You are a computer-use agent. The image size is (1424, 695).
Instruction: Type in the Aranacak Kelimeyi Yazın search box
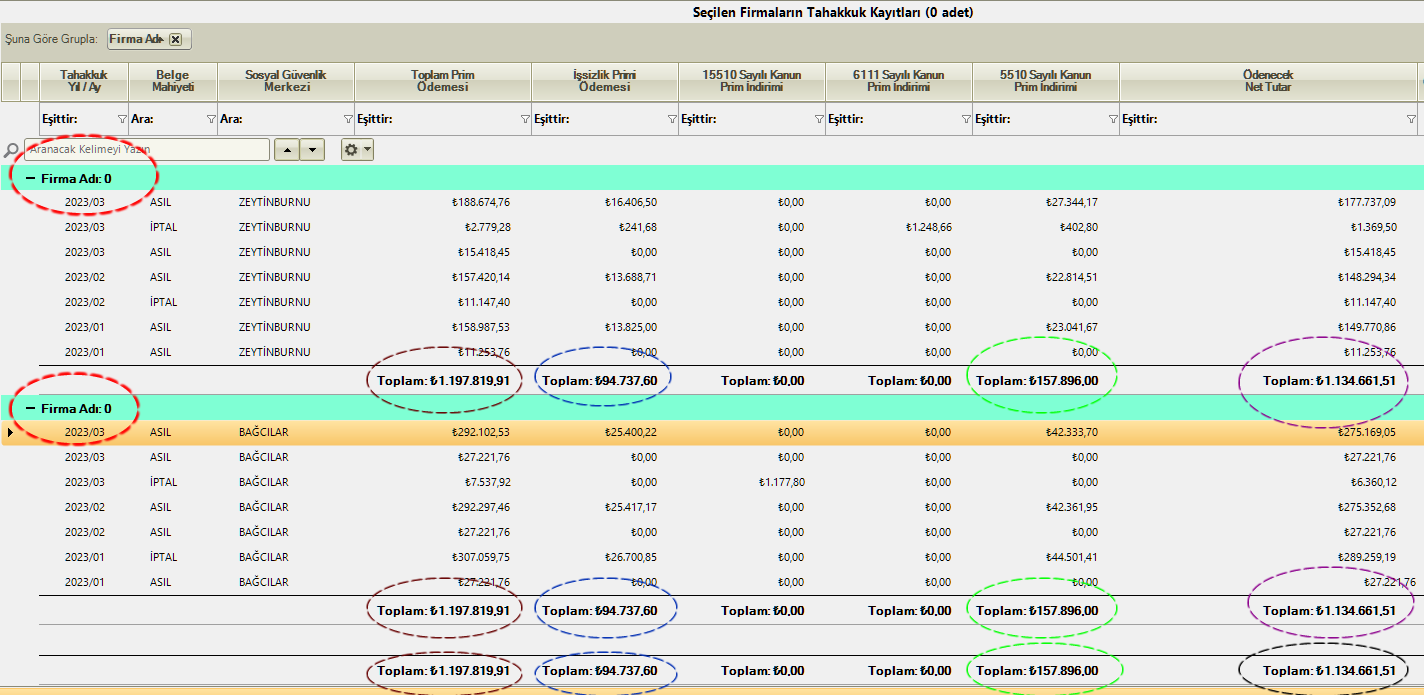click(147, 150)
